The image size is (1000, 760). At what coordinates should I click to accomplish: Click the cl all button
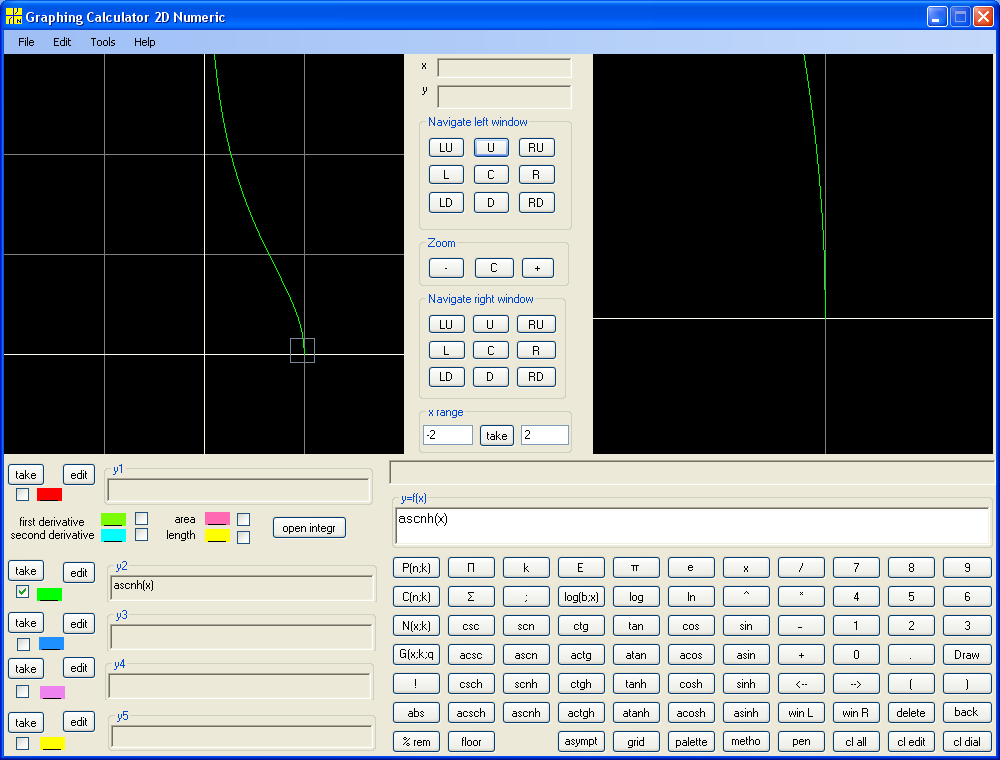click(856, 742)
